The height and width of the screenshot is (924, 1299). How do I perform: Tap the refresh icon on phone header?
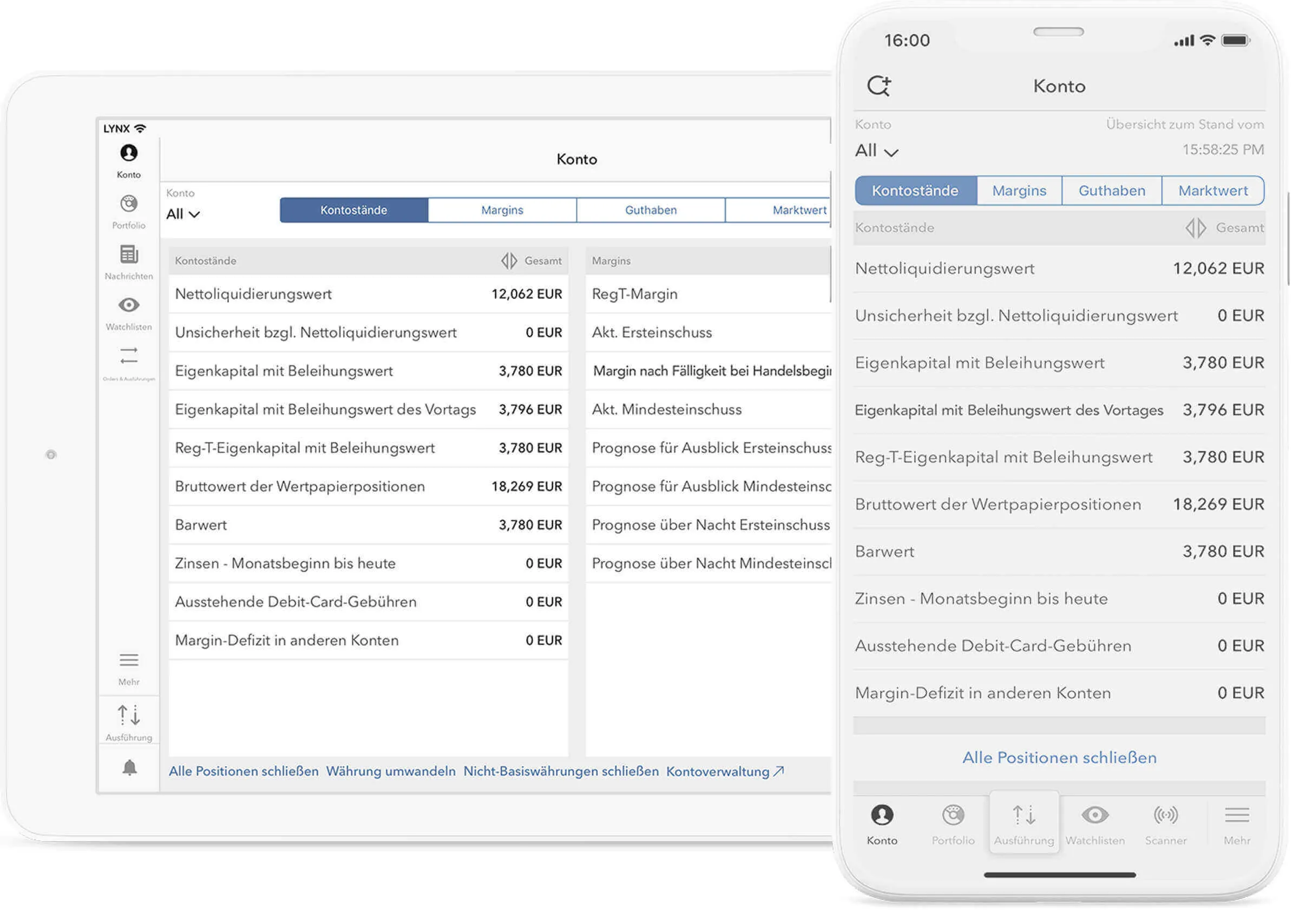878,86
